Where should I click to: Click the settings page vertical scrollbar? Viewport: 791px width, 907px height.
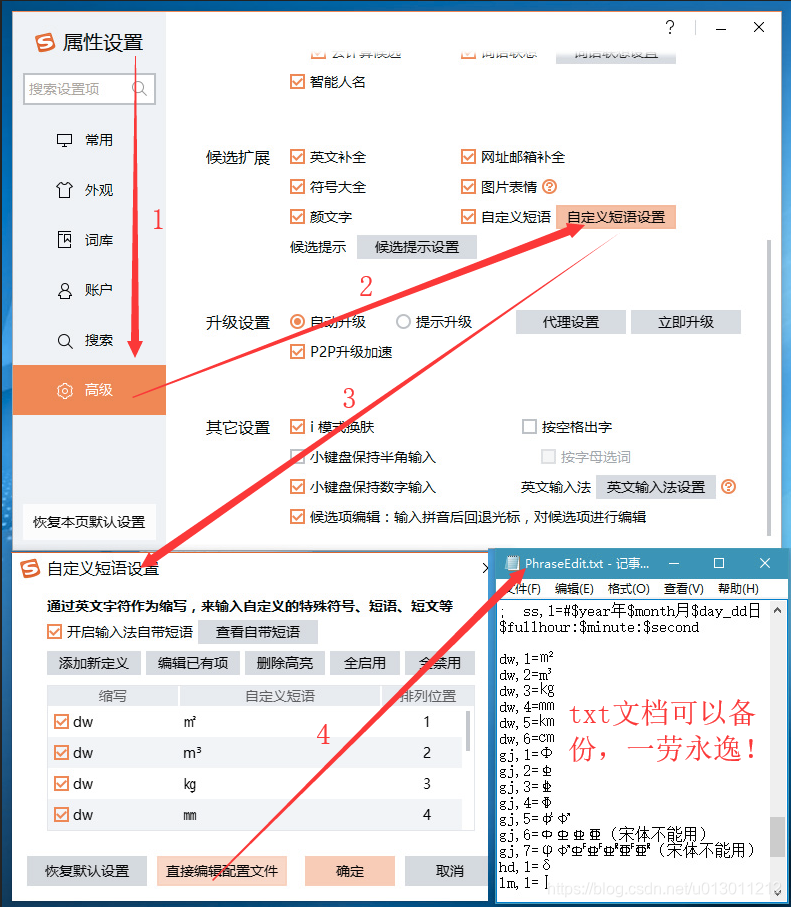[768, 388]
